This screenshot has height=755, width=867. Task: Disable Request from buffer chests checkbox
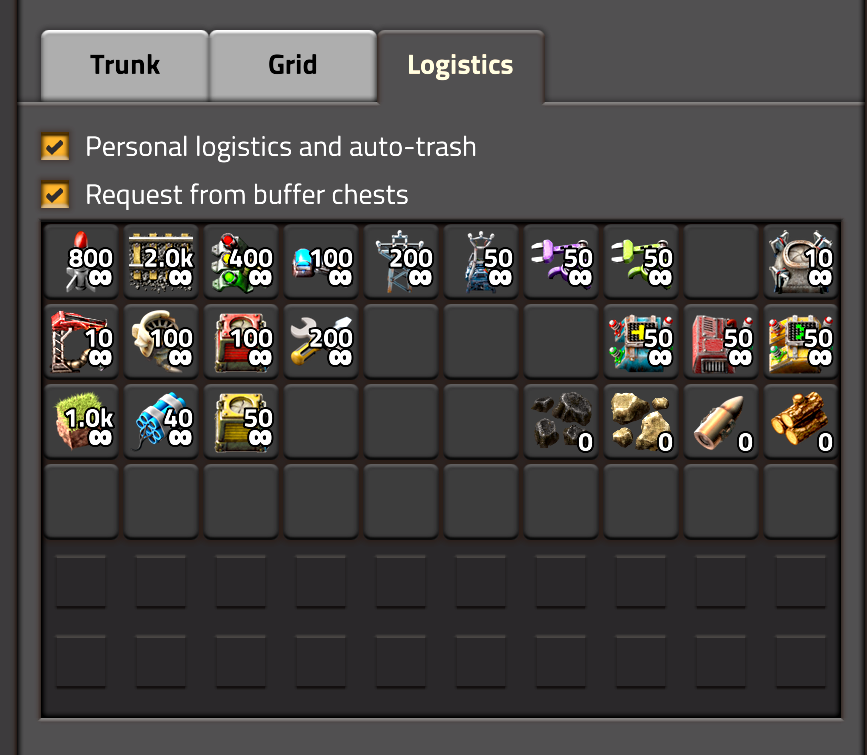coord(55,194)
